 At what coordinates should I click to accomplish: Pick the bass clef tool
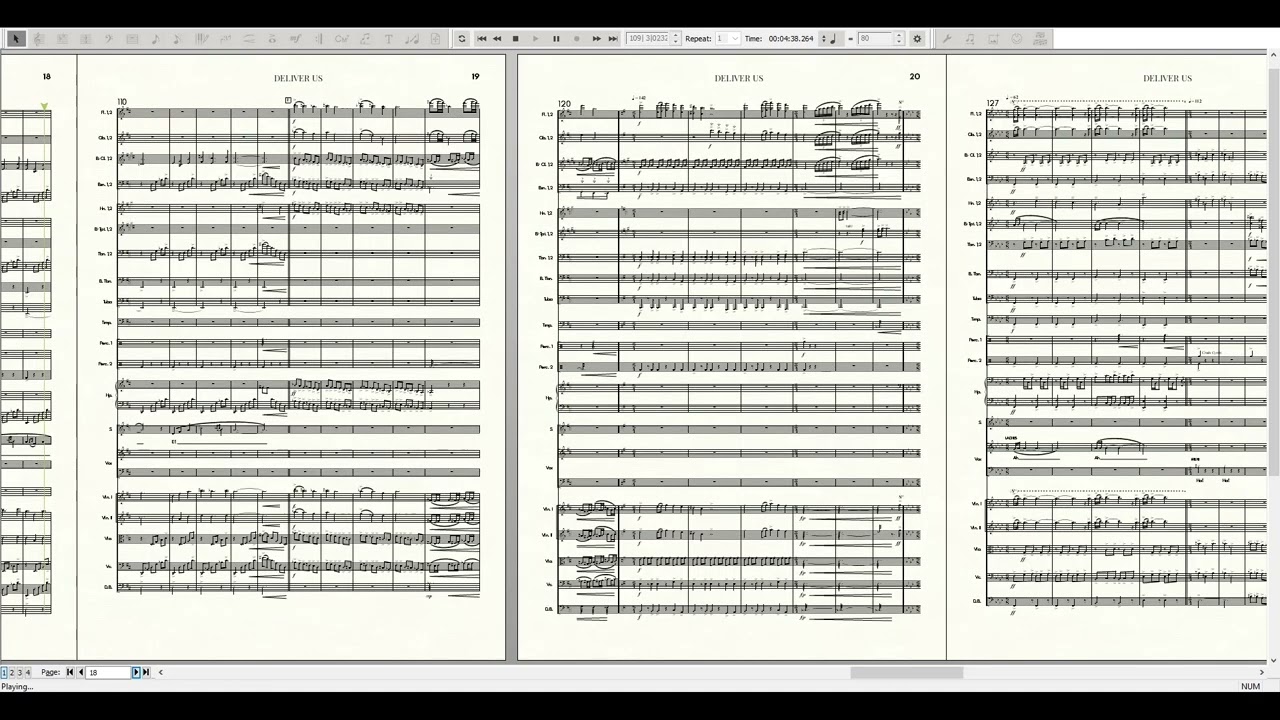[x=108, y=39]
